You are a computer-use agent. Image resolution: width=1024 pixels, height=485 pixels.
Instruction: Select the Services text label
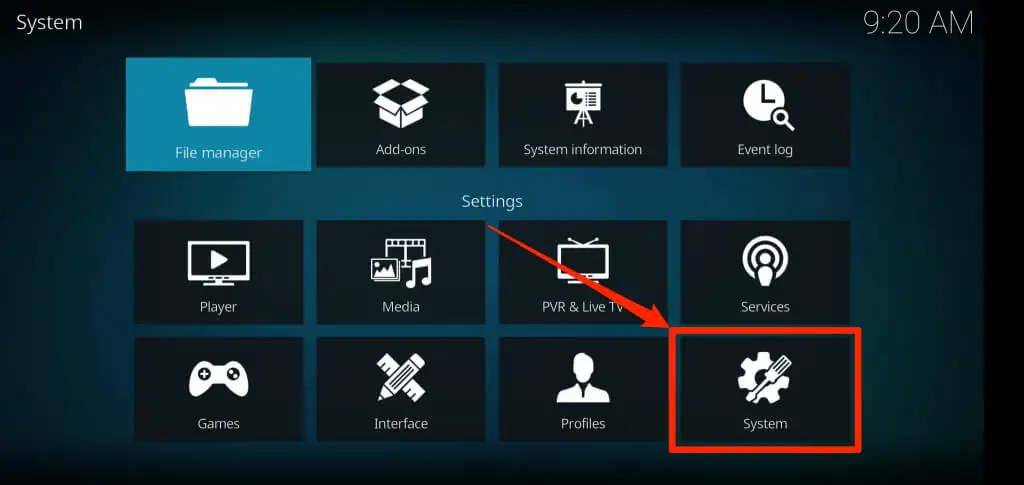point(765,307)
